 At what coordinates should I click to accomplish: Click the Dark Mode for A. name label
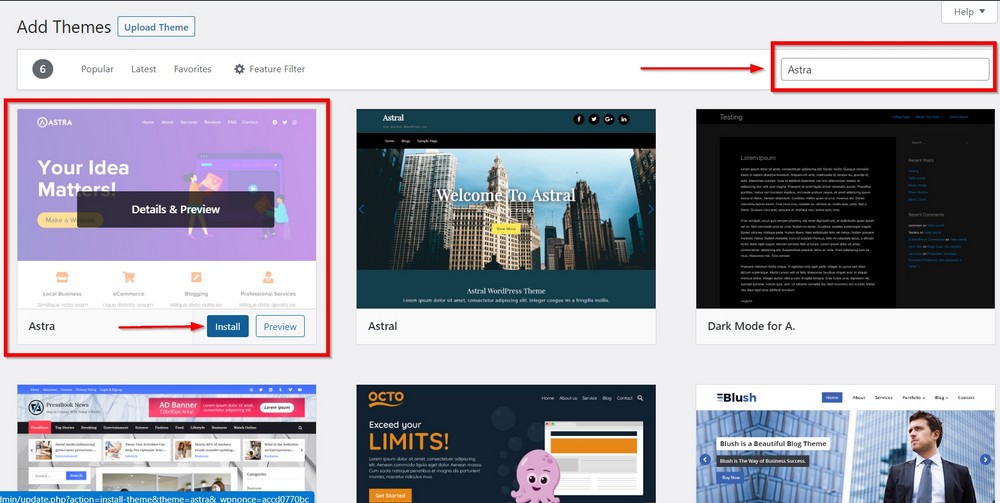coord(751,326)
